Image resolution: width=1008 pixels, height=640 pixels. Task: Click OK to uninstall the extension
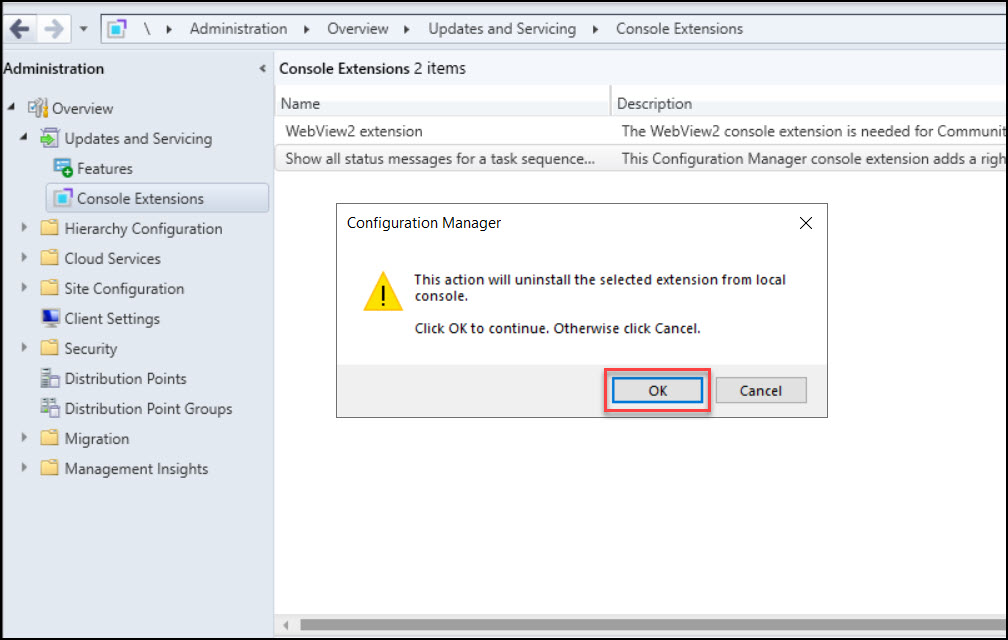tap(657, 390)
